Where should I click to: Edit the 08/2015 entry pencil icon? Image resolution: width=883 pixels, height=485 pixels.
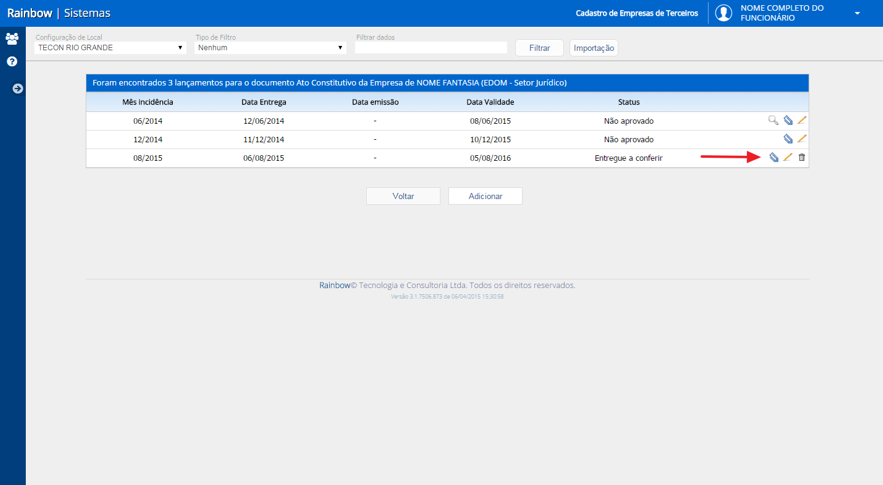point(788,157)
